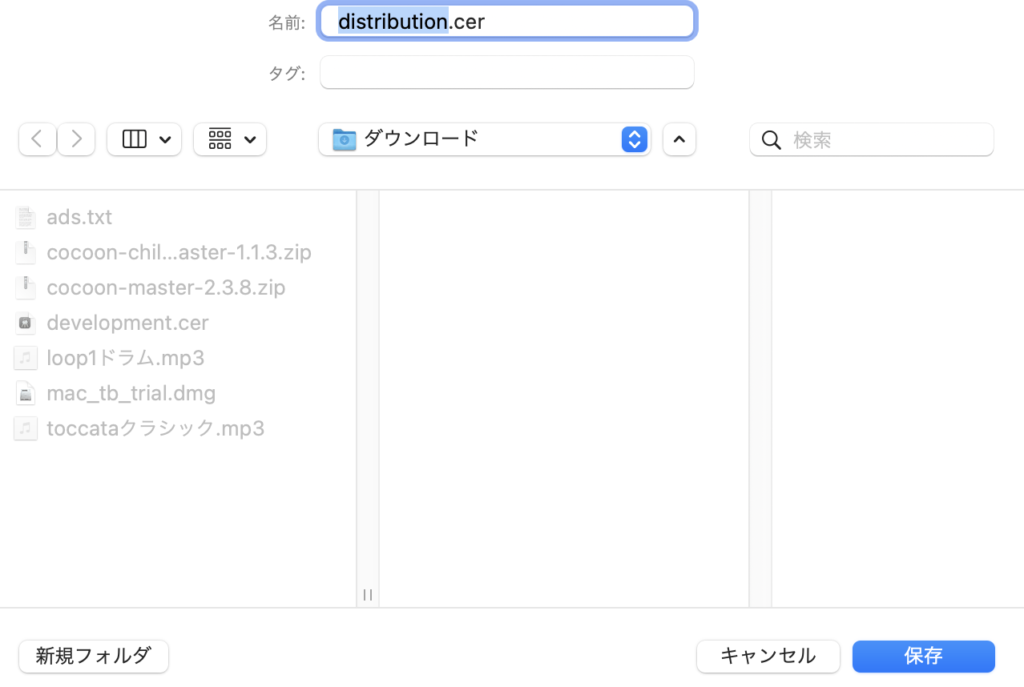Click the magnifying glass search icon
The height and width of the screenshot is (687, 1024).
[x=771, y=140]
